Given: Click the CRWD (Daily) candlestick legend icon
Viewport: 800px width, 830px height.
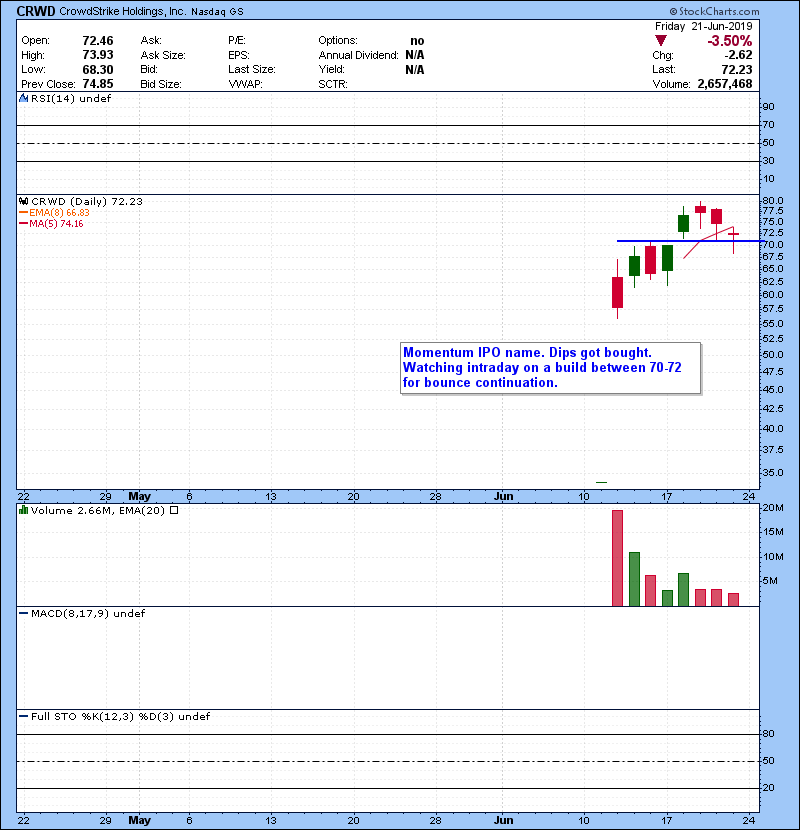Looking at the screenshot, I should [23, 201].
